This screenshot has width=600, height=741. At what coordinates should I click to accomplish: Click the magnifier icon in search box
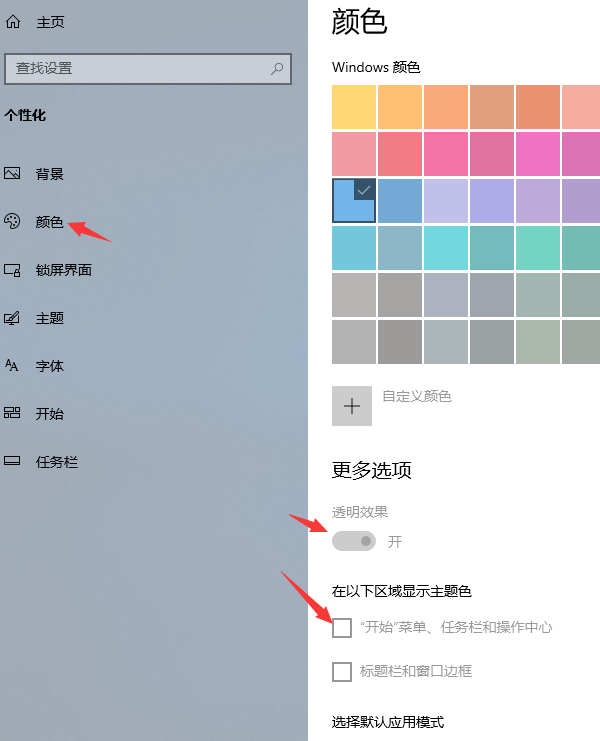pyautogui.click(x=277, y=69)
